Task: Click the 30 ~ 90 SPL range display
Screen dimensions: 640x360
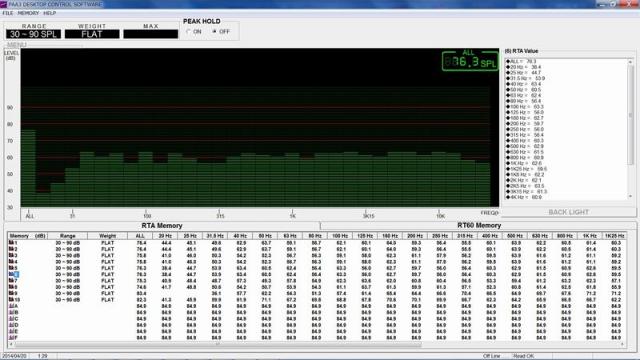Action: [x=33, y=34]
